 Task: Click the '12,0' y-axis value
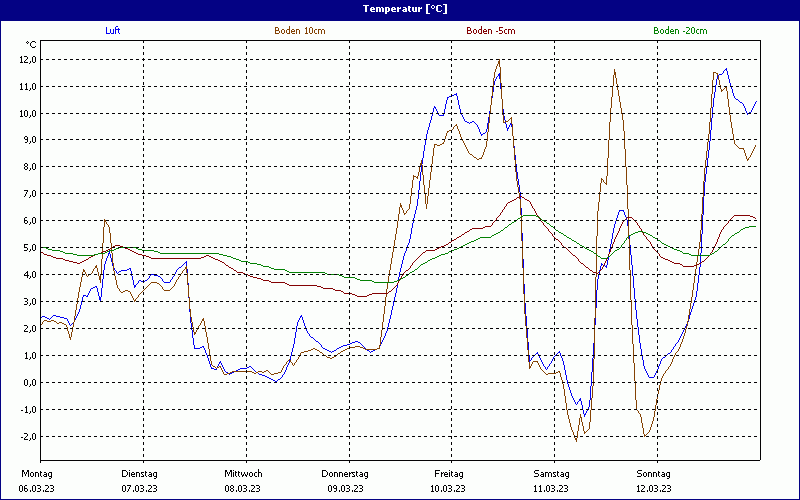pyautogui.click(x=28, y=60)
